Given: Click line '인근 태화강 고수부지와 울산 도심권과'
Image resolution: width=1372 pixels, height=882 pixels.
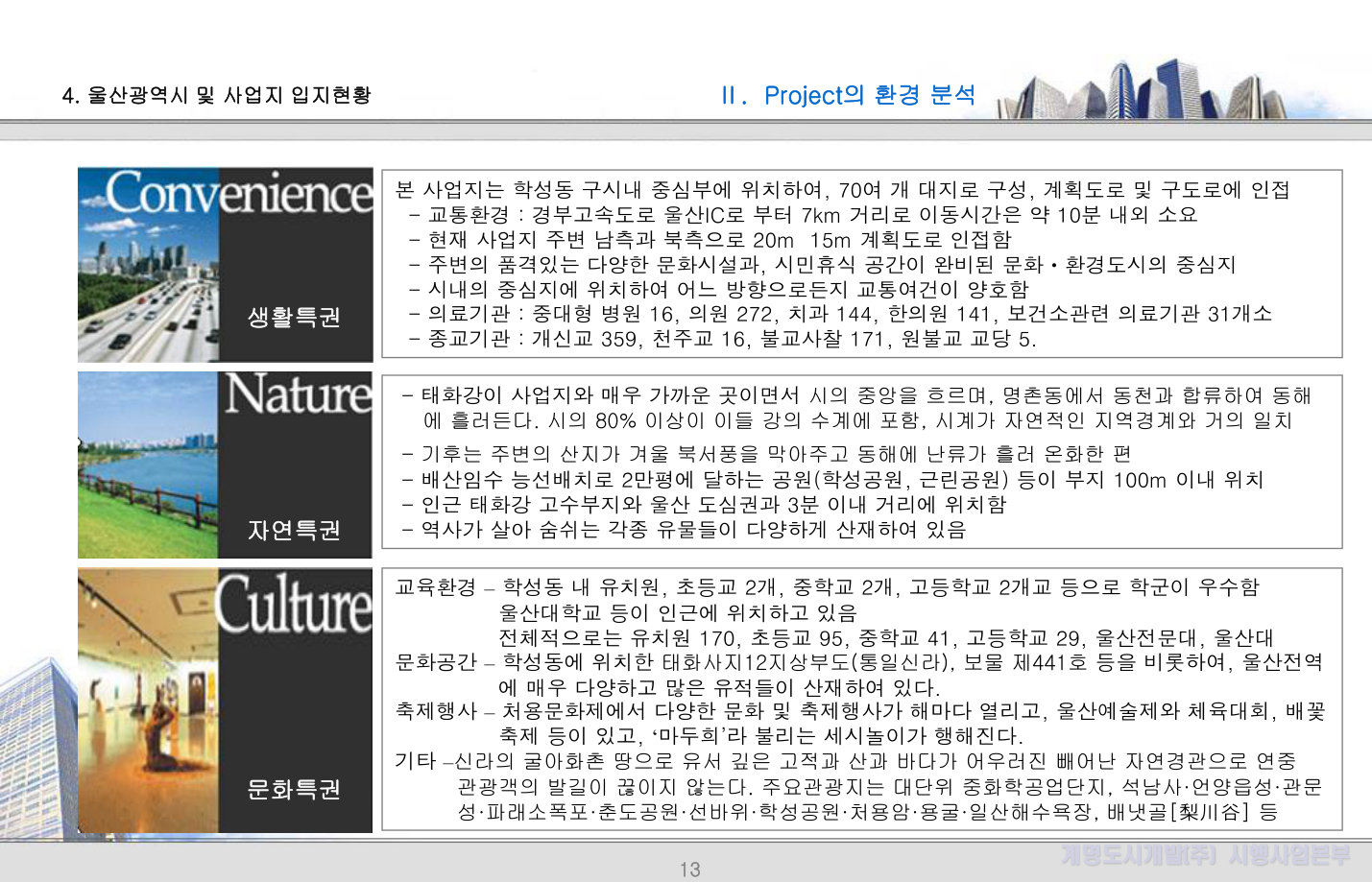Looking at the screenshot, I should click(x=704, y=504).
